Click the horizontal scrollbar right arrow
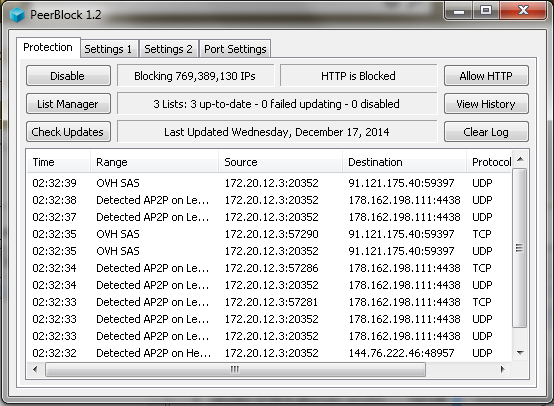The height and width of the screenshot is (406, 554). pos(502,370)
